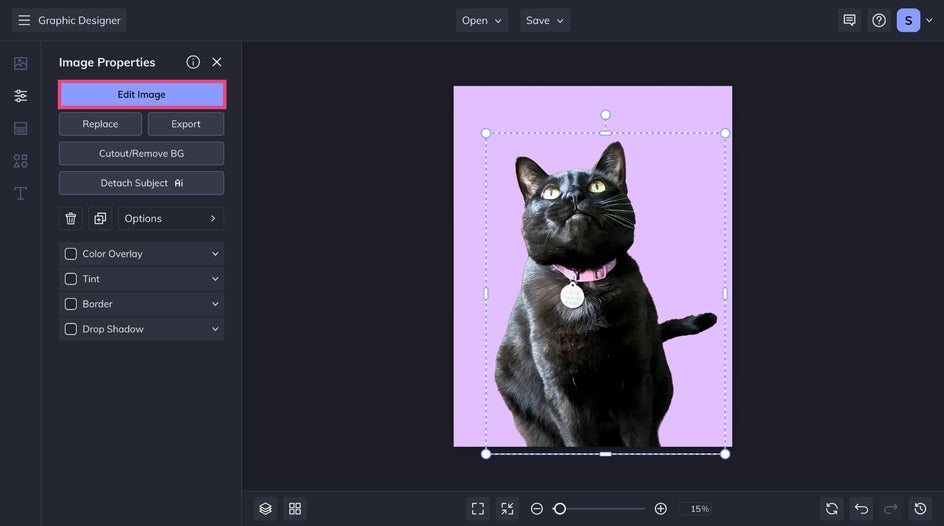Viewport: 944px width, 526px height.
Task: Click the user avatar S
Action: click(x=908, y=20)
